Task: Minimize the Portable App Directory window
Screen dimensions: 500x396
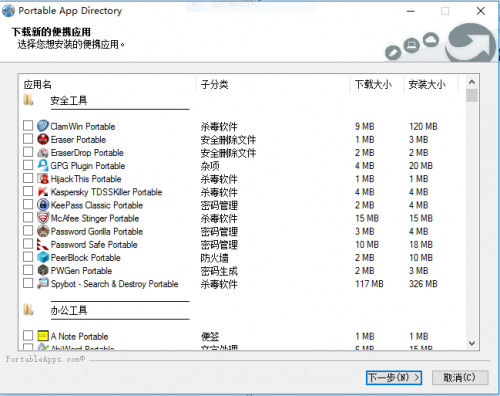Action: (x=411, y=11)
